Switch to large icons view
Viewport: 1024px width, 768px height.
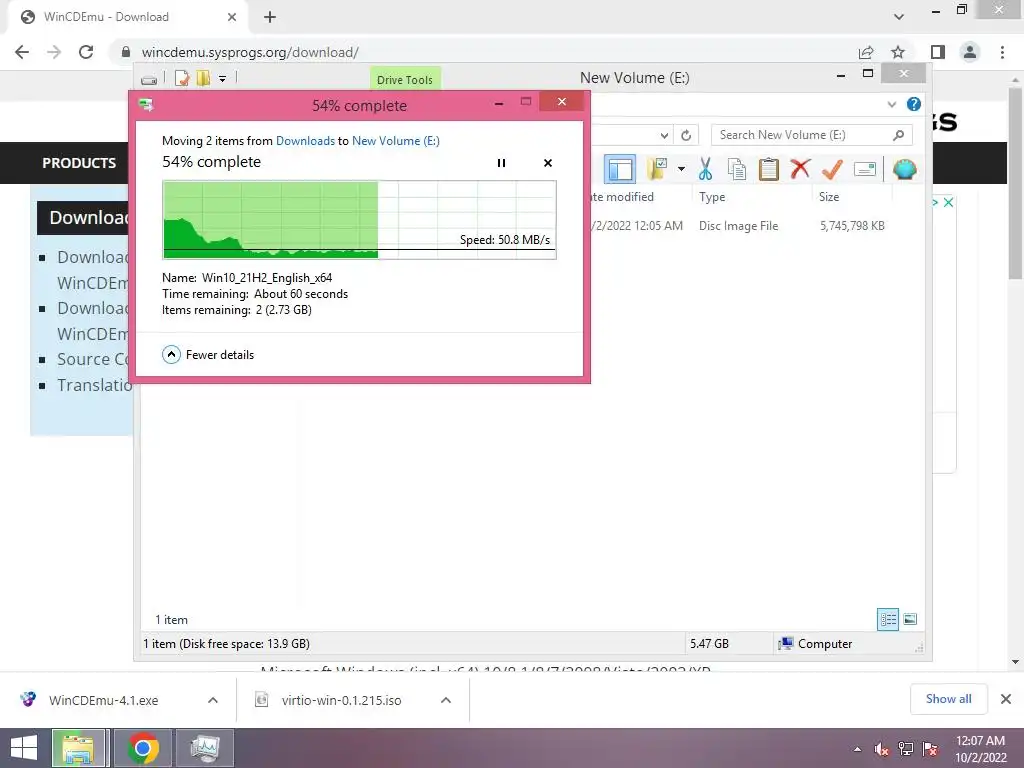(x=910, y=619)
